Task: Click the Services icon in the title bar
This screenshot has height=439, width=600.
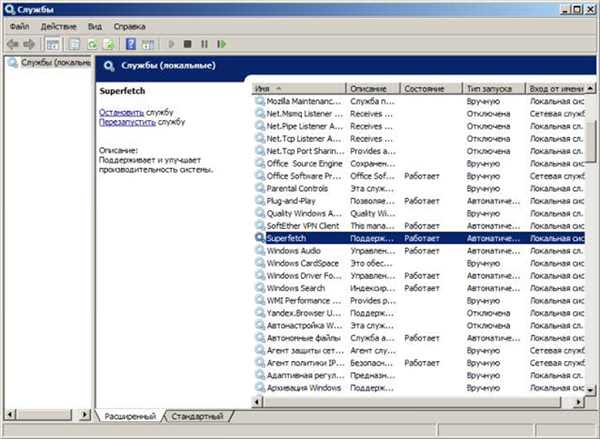Action: pyautogui.click(x=10, y=10)
